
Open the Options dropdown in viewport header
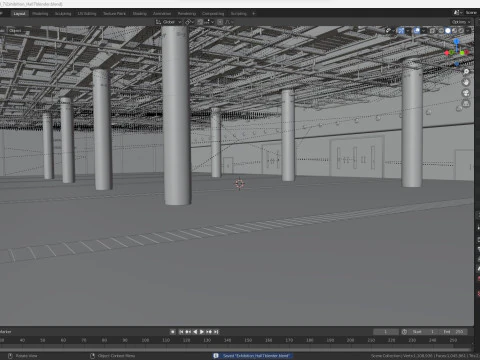point(461,22)
